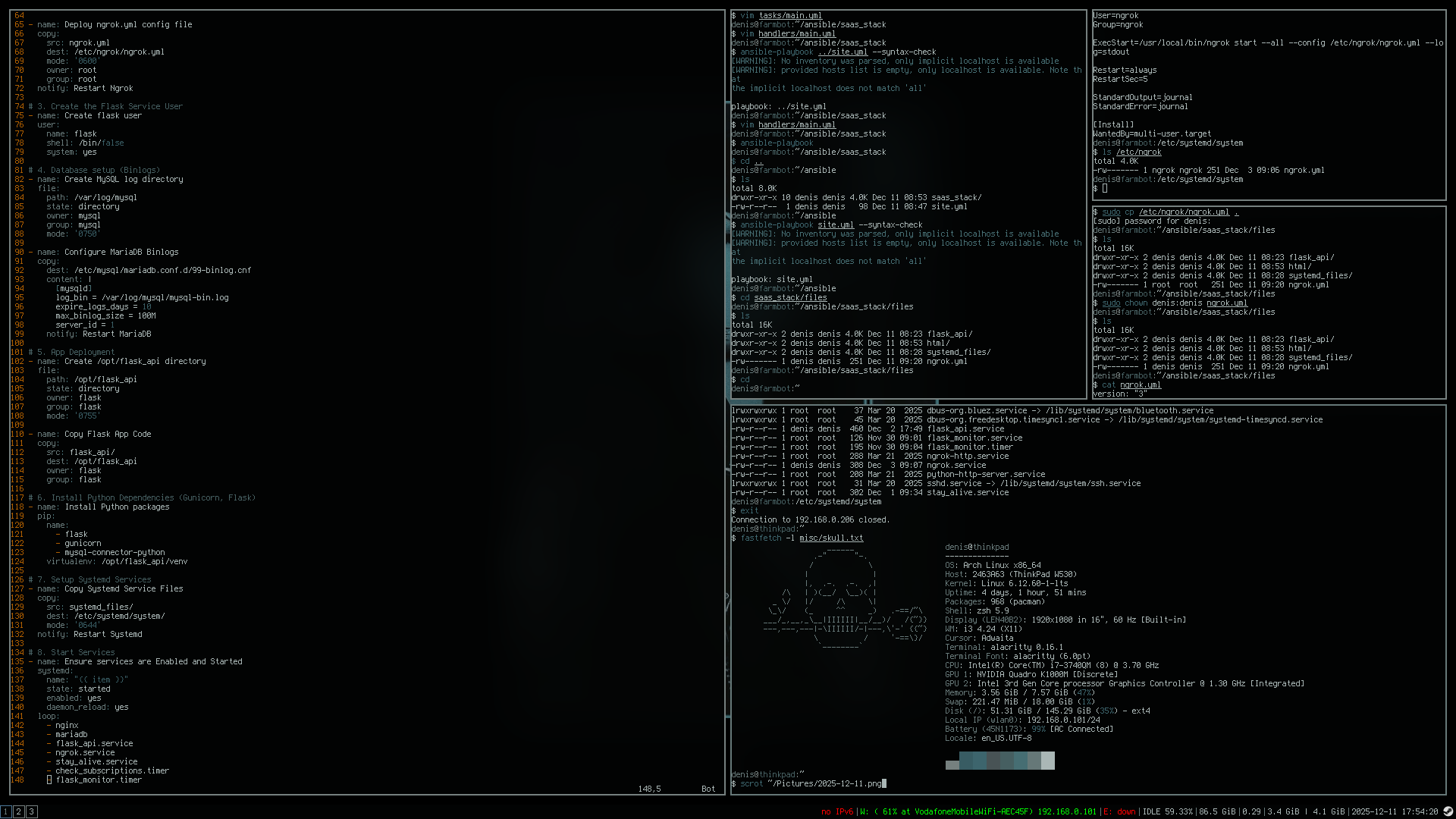Image resolution: width=1456 pixels, height=819 pixels.
Task: Click the short gray leftmost palette block
Action: click(952, 764)
